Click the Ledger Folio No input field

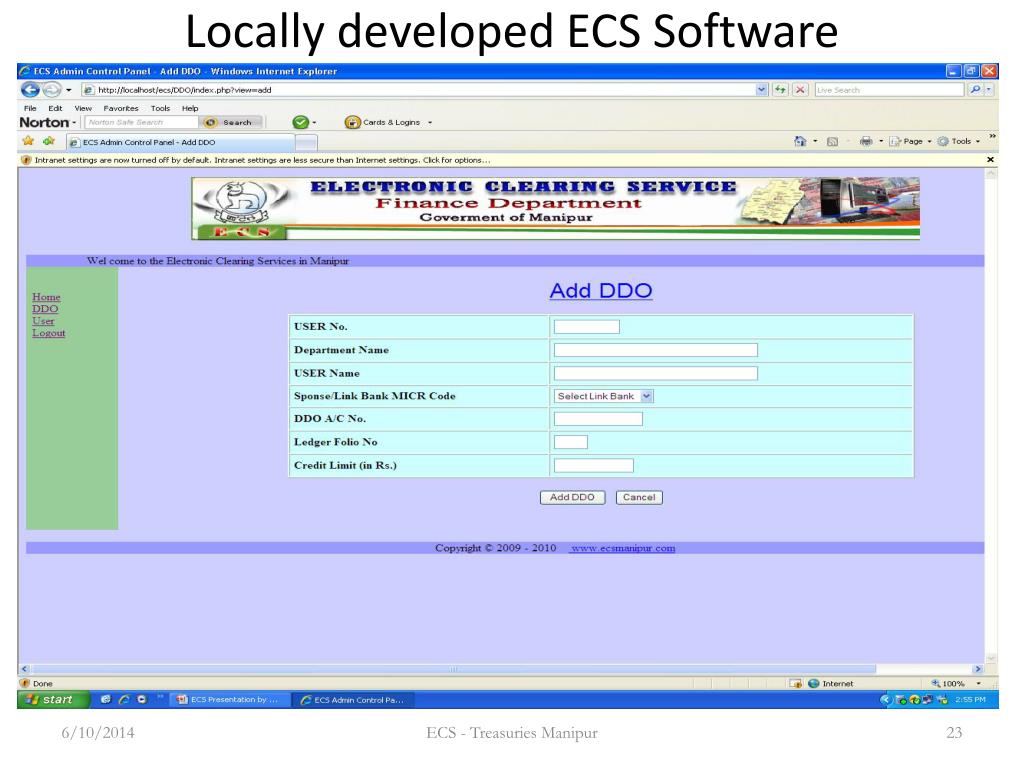[x=571, y=442]
